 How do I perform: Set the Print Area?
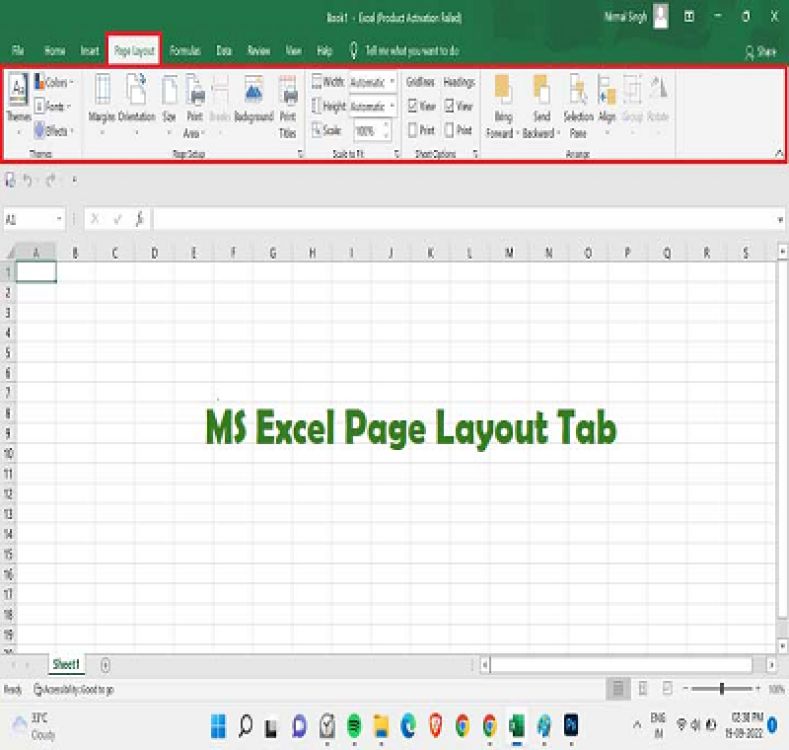[194, 106]
